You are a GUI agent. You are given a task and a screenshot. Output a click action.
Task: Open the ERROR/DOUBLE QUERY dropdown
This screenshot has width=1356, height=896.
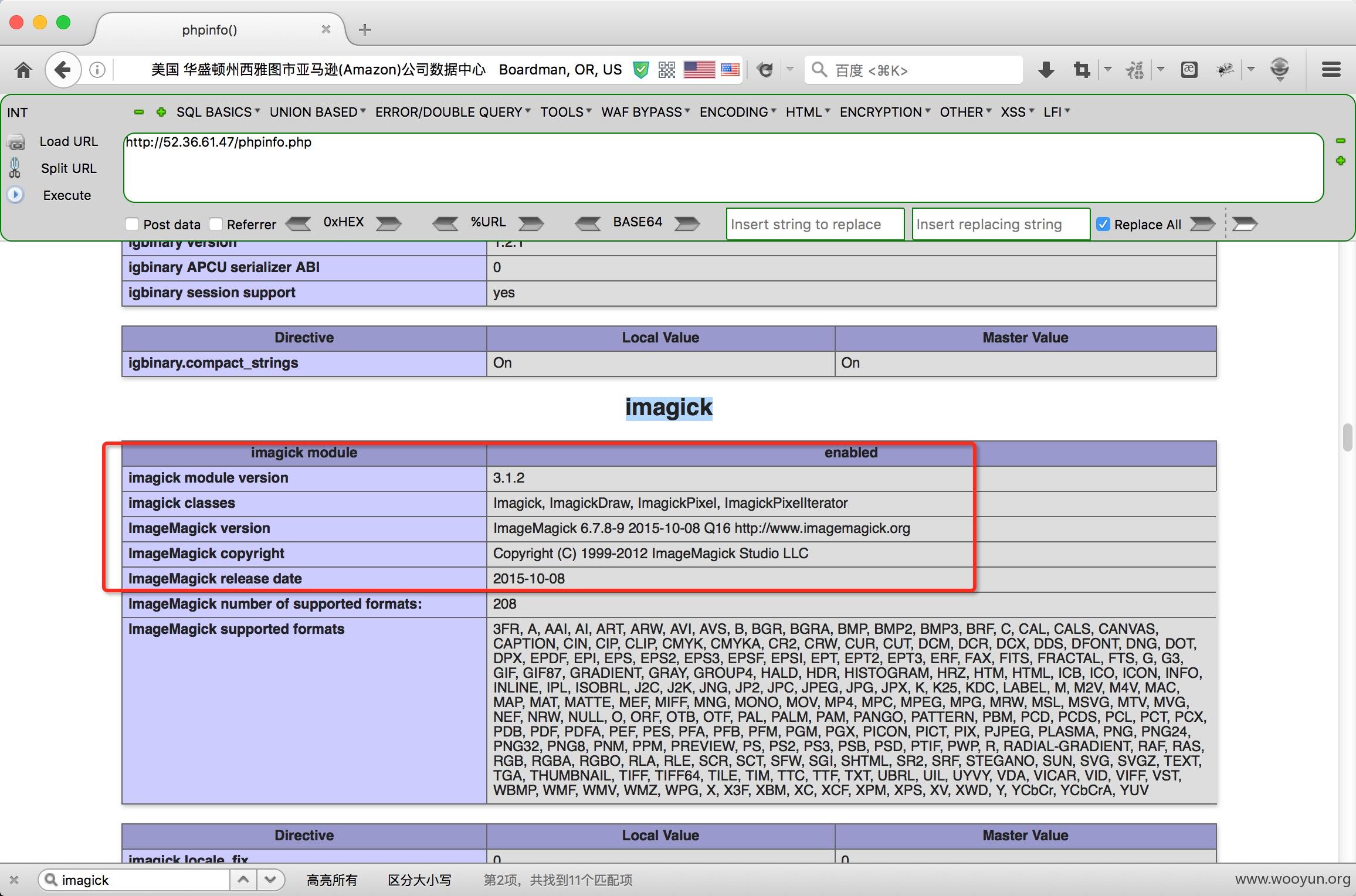coord(453,112)
